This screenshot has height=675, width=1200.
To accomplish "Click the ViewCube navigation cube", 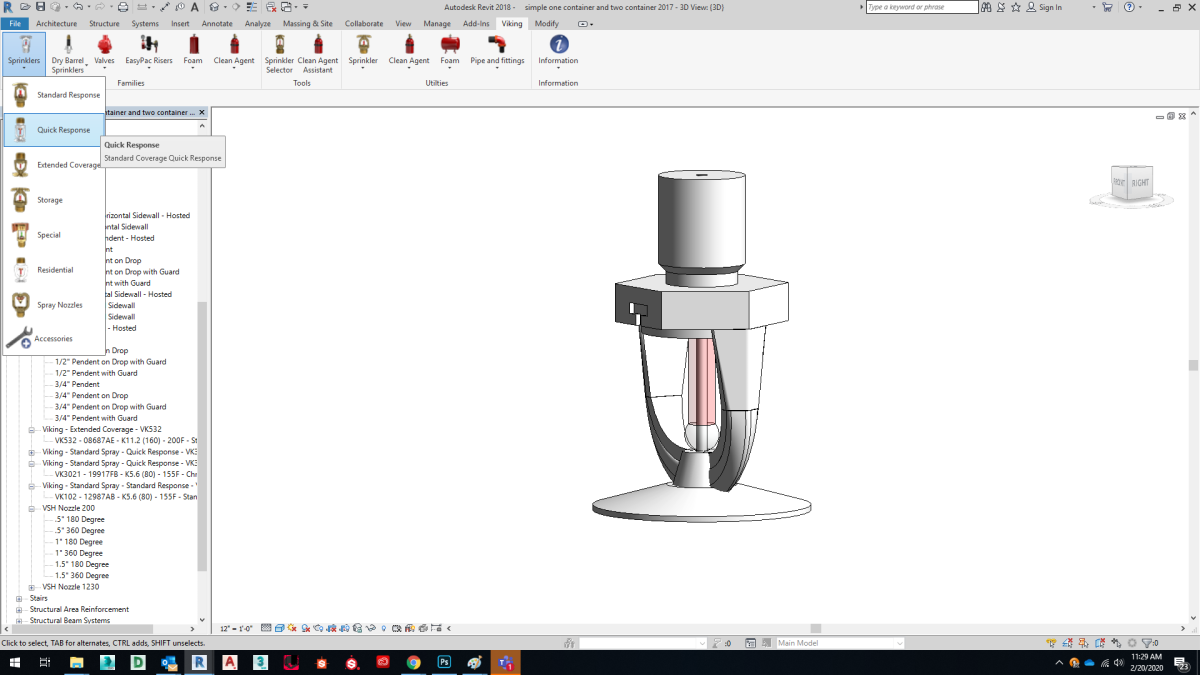I will (x=1131, y=183).
